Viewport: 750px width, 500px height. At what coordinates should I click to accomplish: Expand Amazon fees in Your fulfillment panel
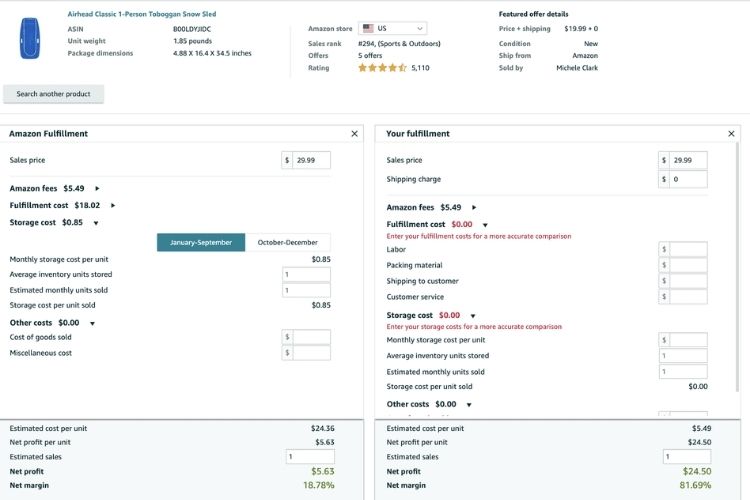(x=474, y=208)
